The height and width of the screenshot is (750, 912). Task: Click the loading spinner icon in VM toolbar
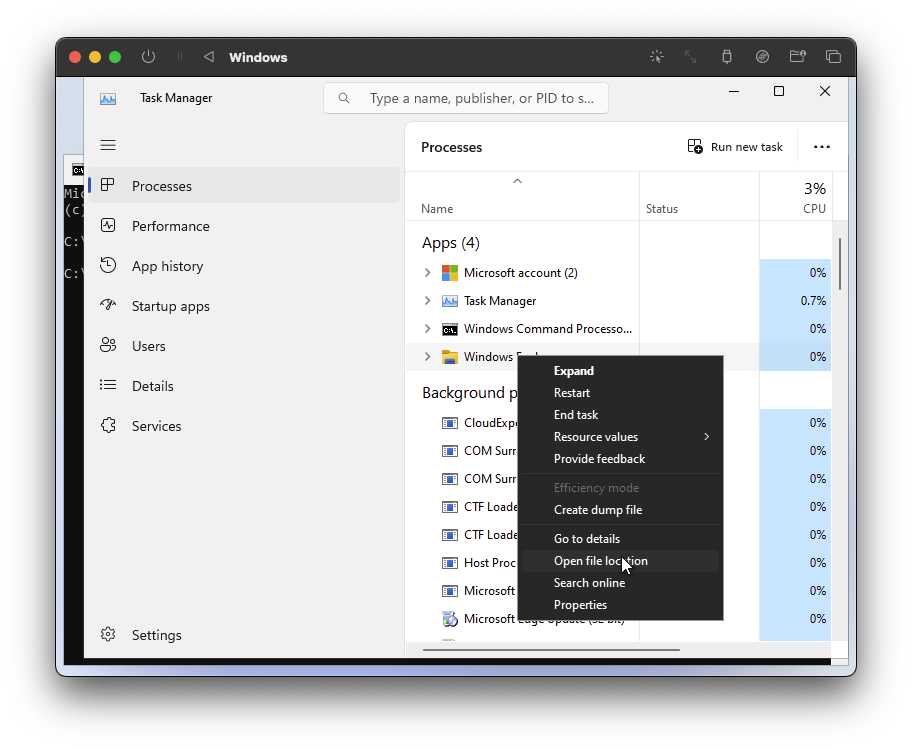pyautogui.click(x=657, y=56)
